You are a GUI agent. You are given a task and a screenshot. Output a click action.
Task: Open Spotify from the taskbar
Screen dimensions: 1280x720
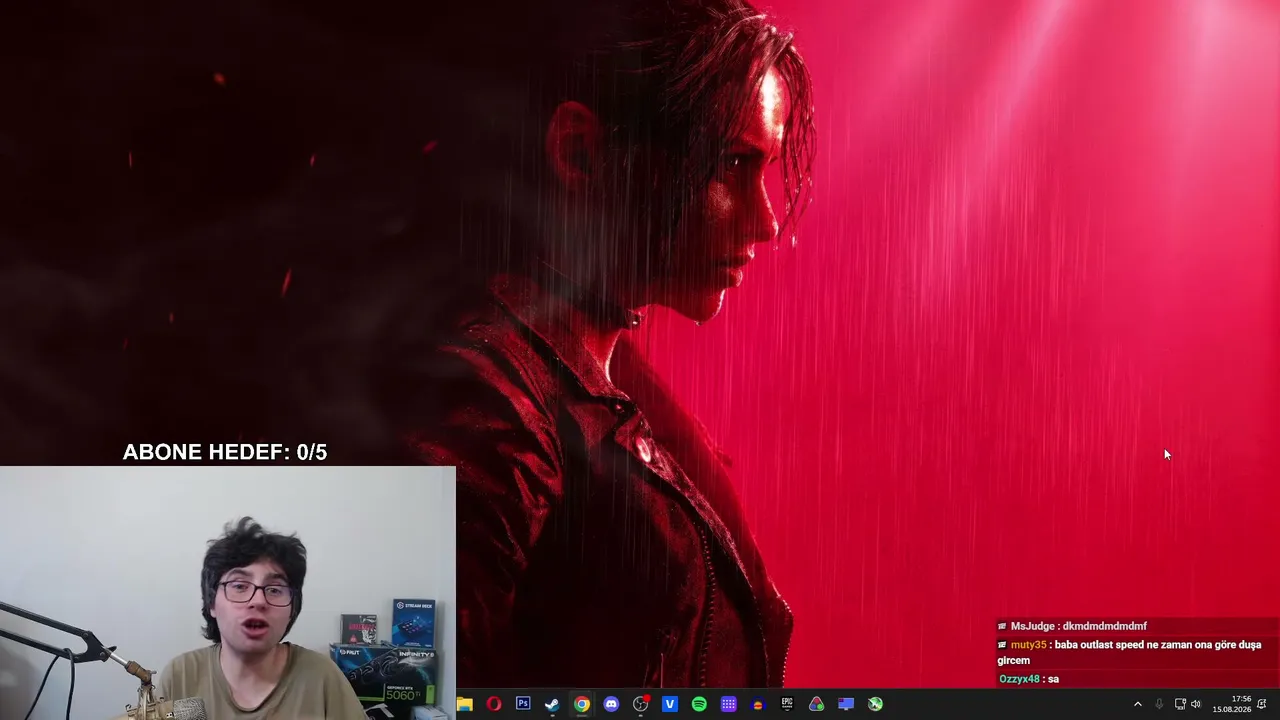(699, 704)
